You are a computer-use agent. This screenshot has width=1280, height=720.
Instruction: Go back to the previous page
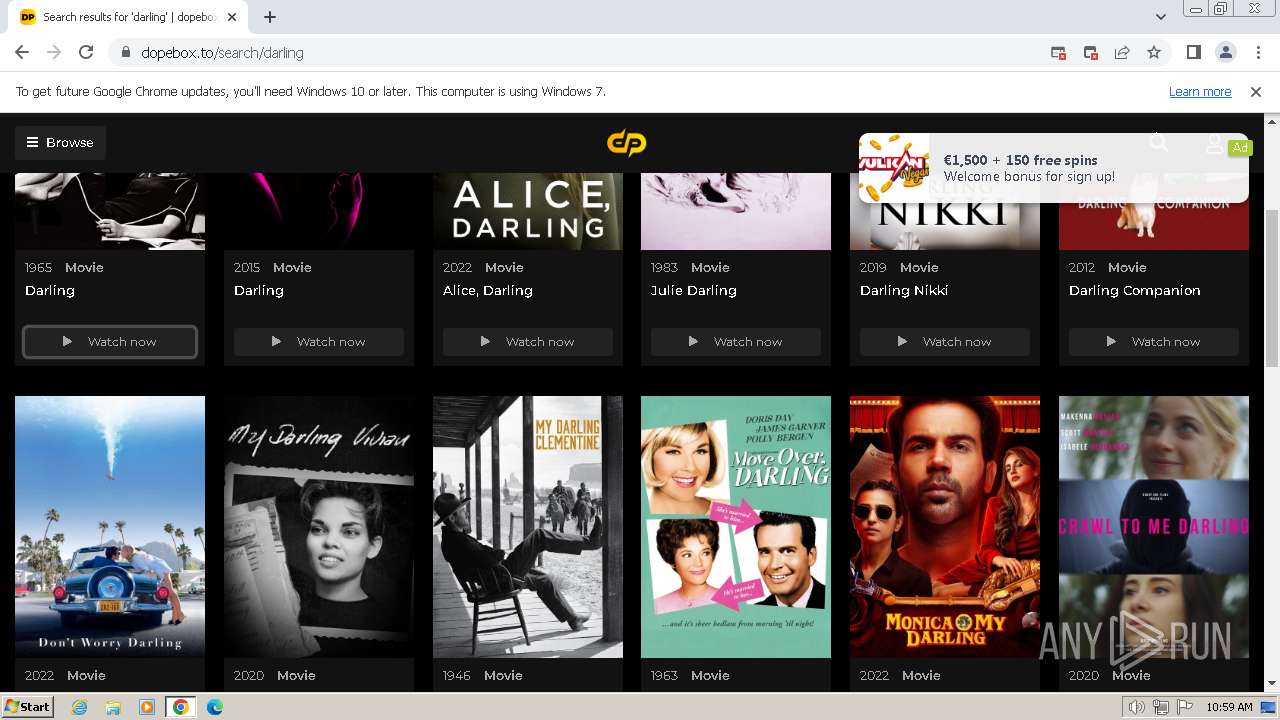coord(22,52)
